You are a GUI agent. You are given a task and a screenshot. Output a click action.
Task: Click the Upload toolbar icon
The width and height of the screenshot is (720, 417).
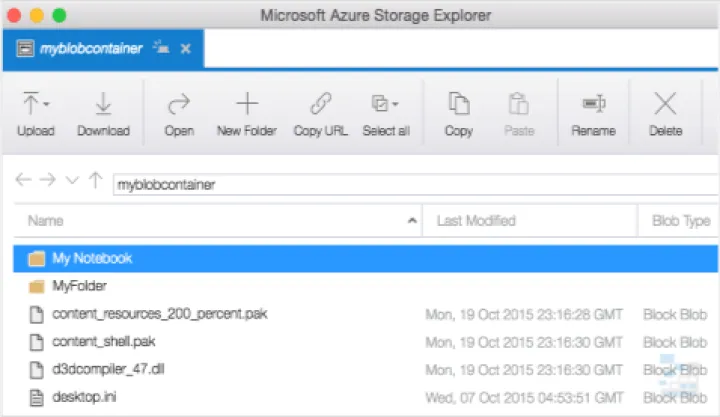(x=31, y=104)
